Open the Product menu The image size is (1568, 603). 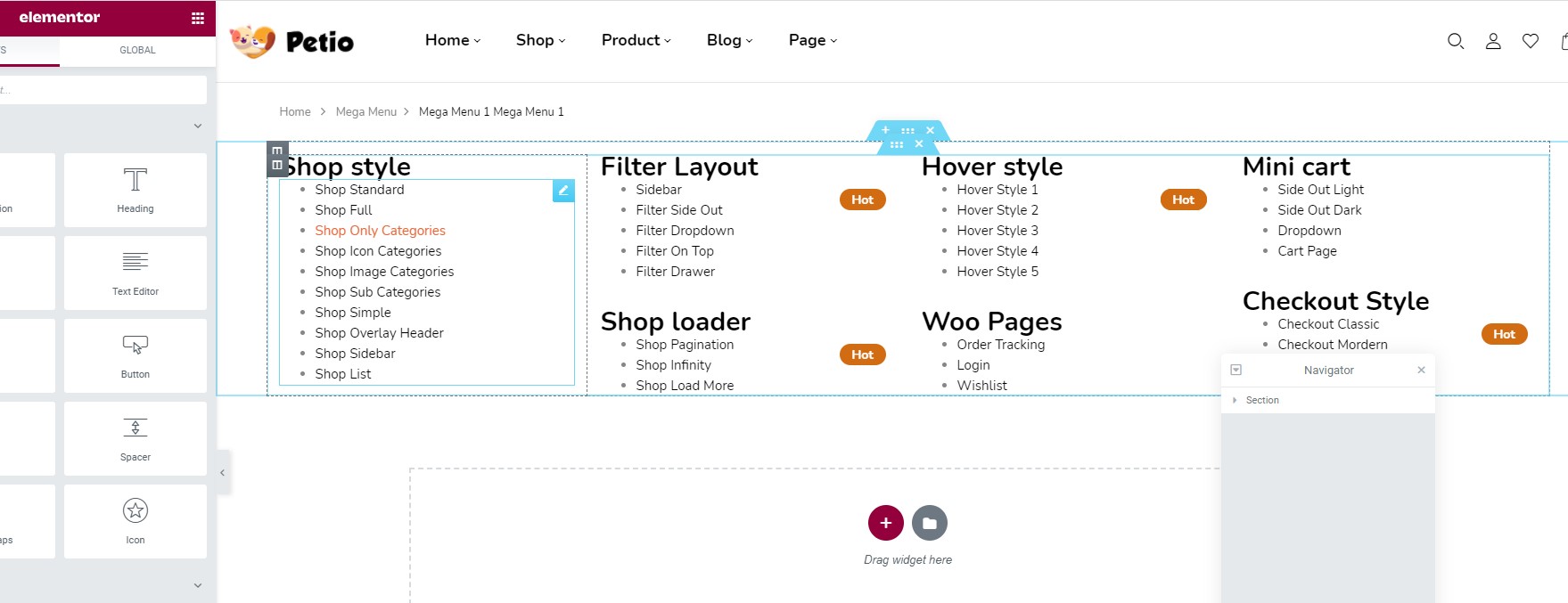pyautogui.click(x=636, y=40)
